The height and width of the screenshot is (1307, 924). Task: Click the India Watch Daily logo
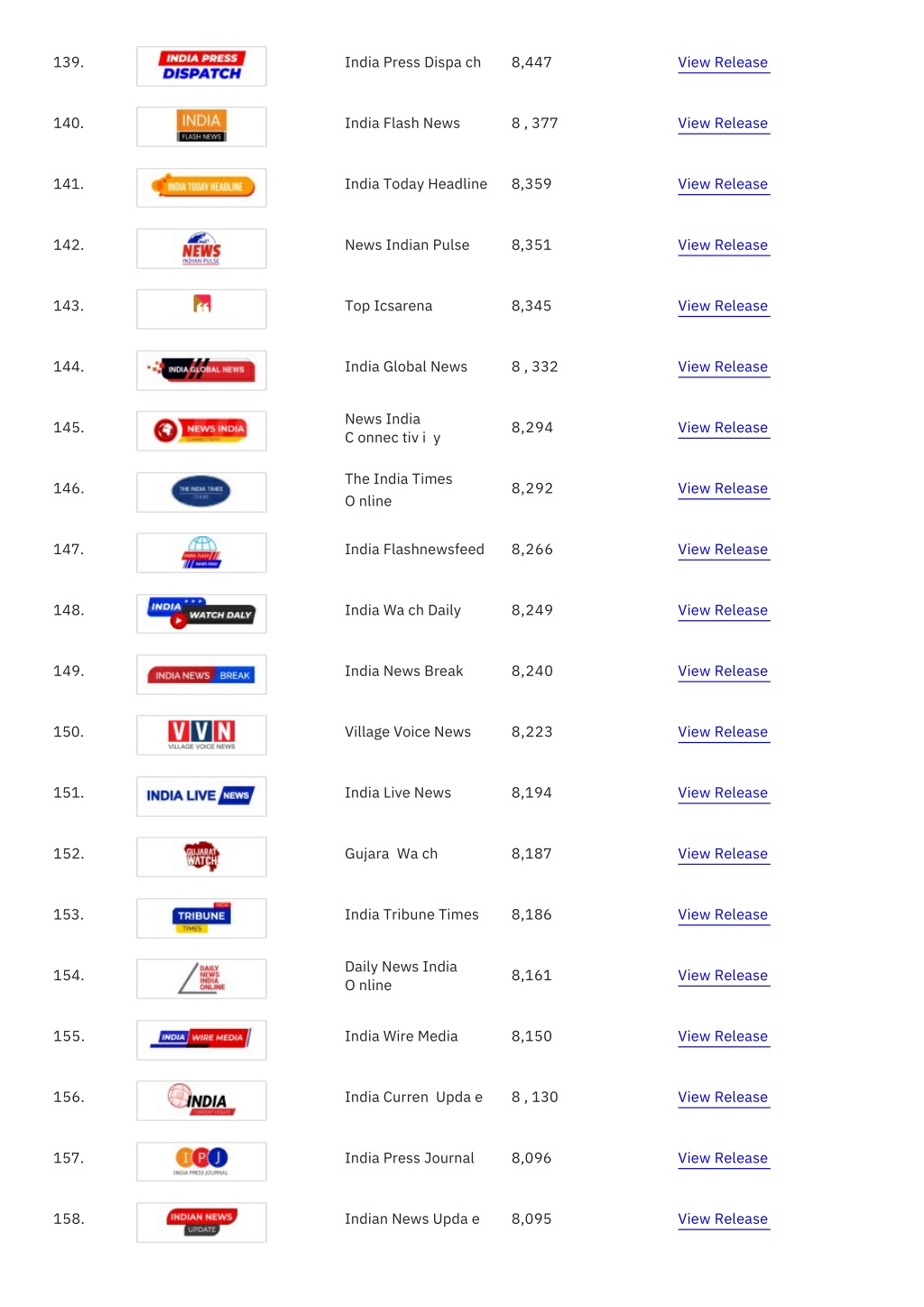pos(201,614)
